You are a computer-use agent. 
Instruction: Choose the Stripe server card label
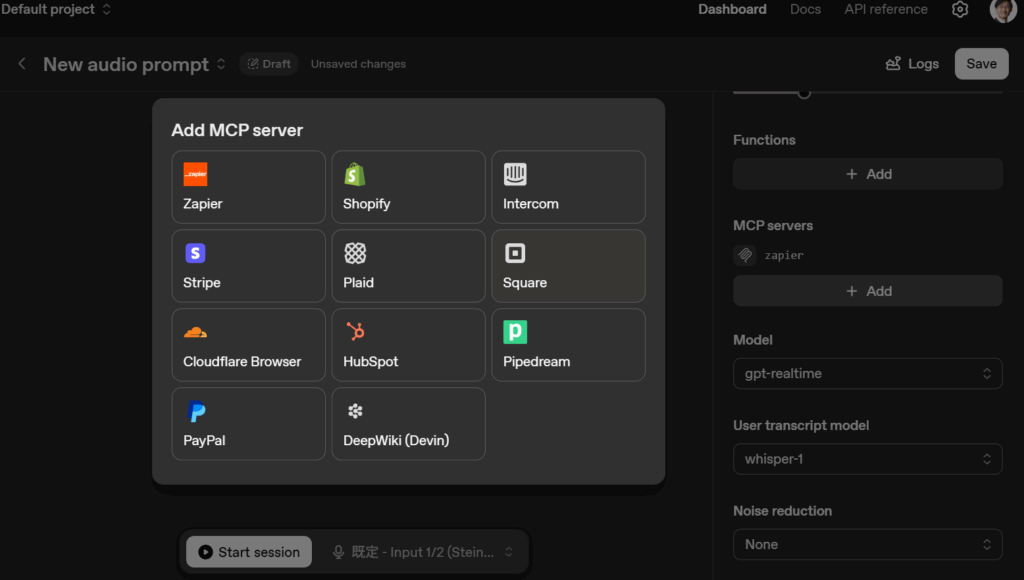click(x=202, y=283)
